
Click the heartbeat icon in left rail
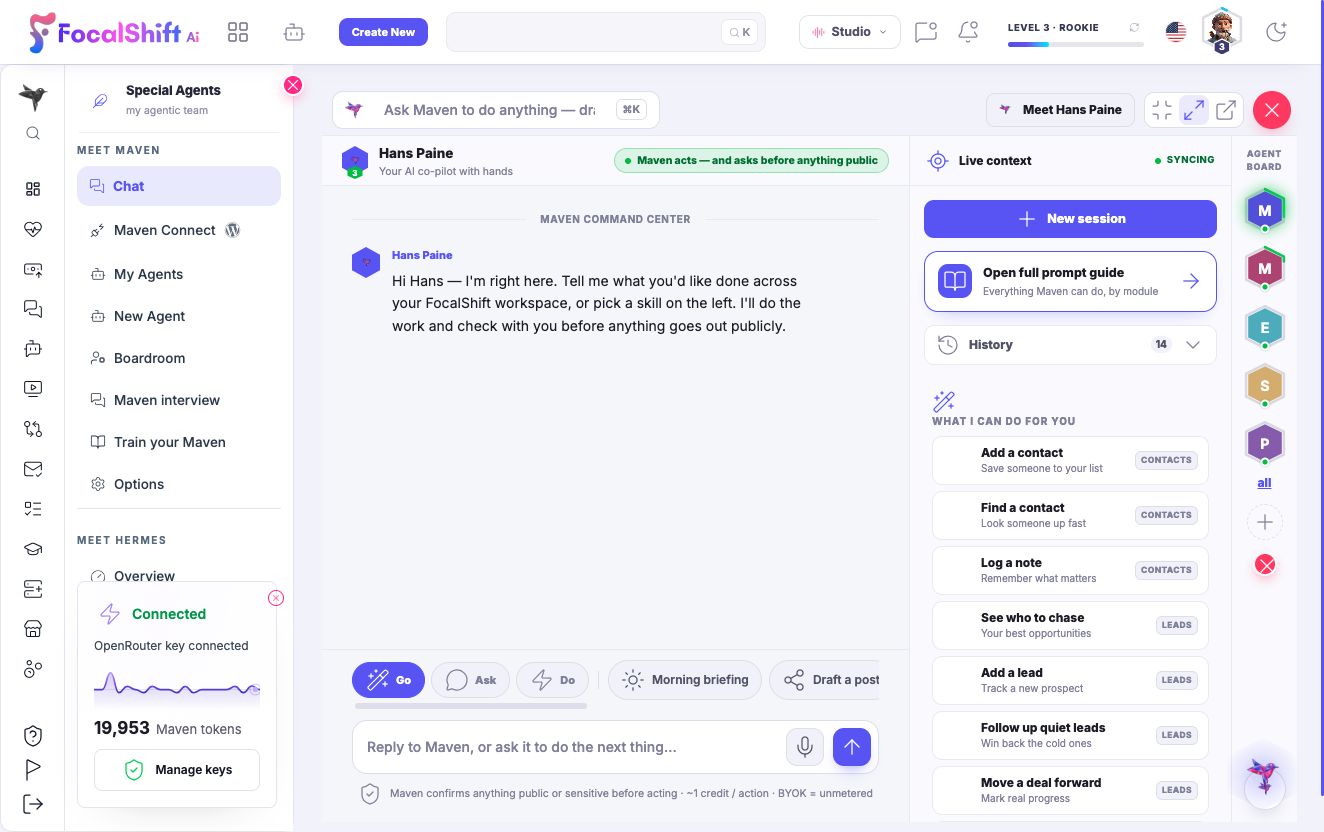pyautogui.click(x=33, y=229)
